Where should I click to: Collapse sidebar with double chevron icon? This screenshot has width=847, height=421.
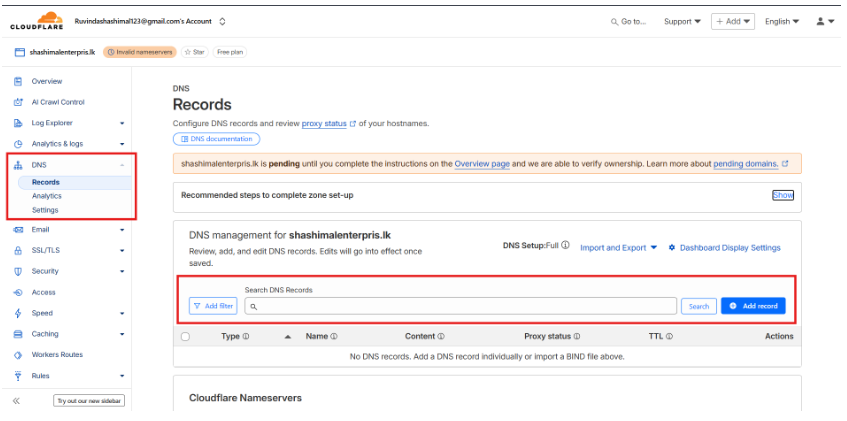click(x=16, y=400)
